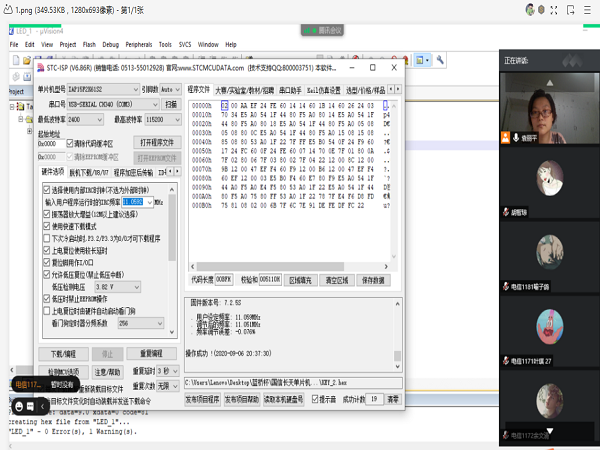This screenshot has height=450, width=600.
Task: Click hardware options vertical scrollbar thumb
Action: coord(172,227)
